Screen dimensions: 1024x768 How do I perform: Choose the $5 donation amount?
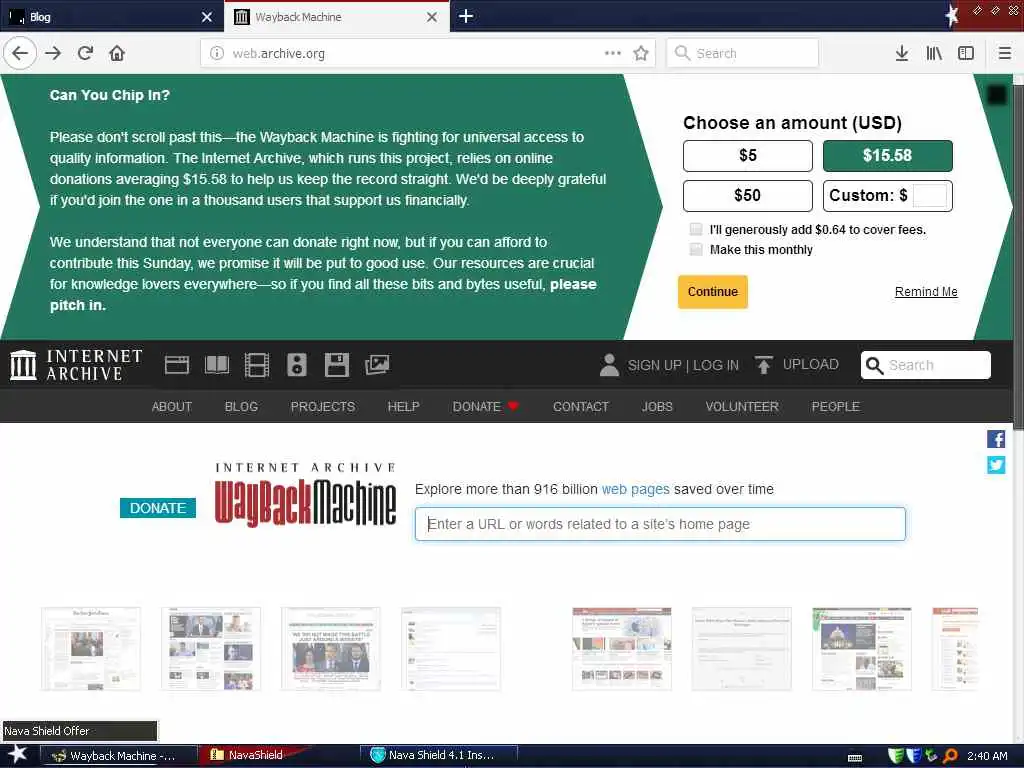click(x=748, y=155)
